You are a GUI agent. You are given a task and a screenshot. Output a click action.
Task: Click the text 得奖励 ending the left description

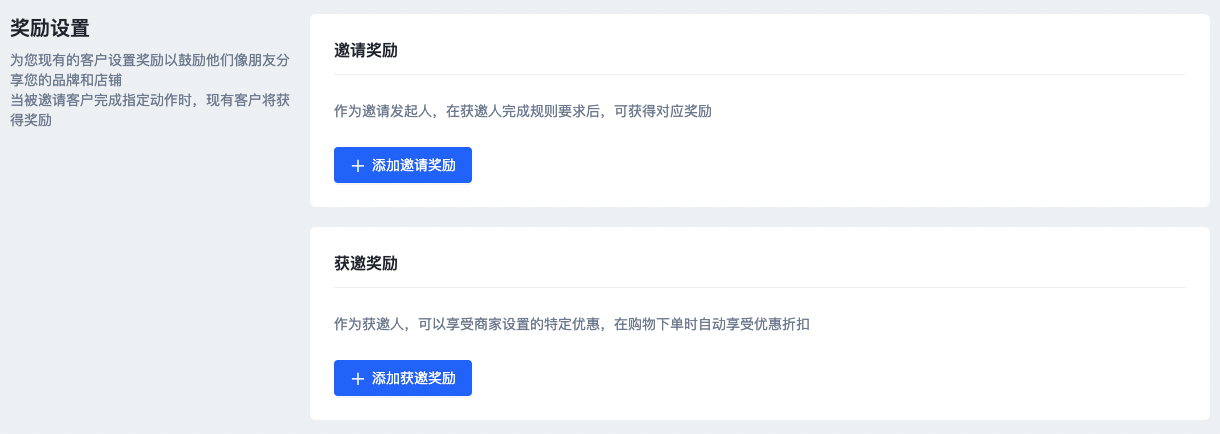31,120
